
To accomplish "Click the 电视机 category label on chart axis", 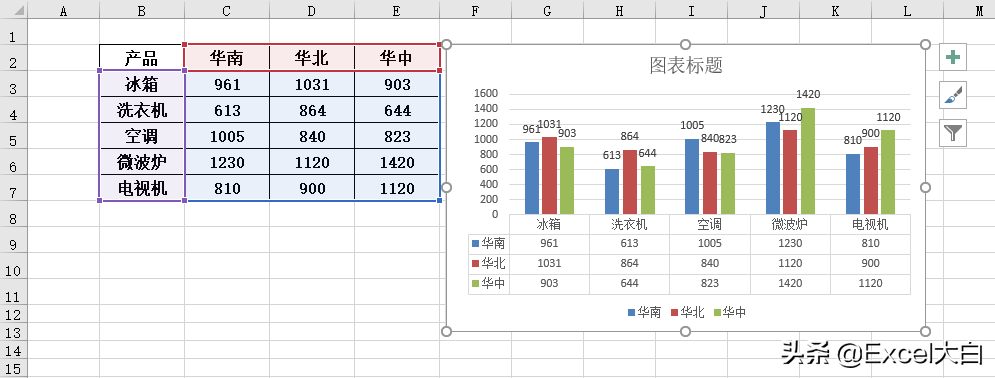I will pos(870,224).
